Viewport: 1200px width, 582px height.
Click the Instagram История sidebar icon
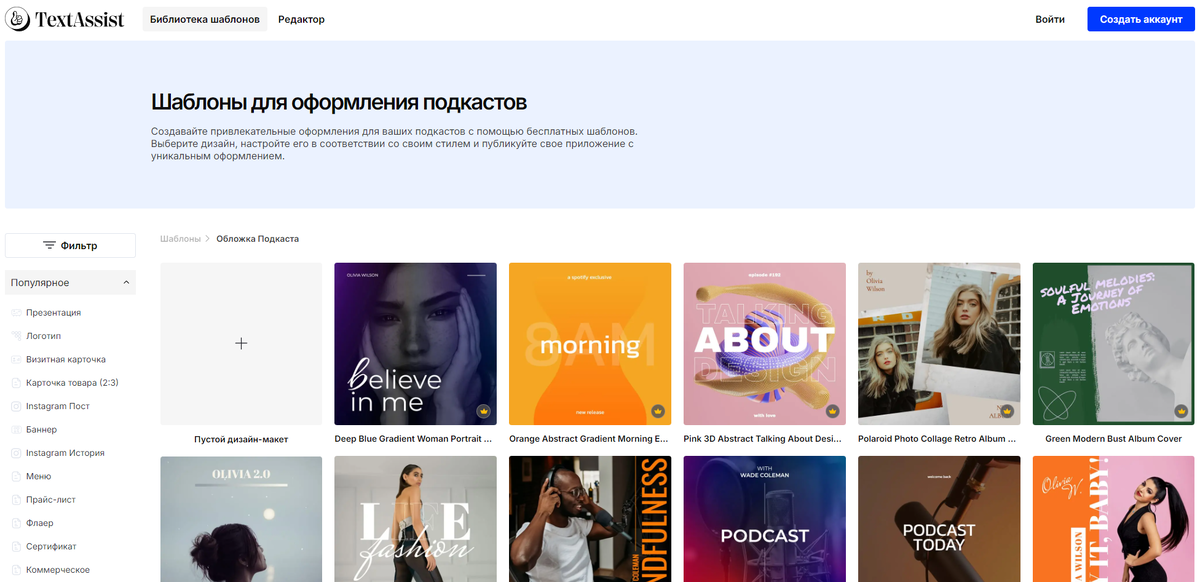(x=14, y=452)
